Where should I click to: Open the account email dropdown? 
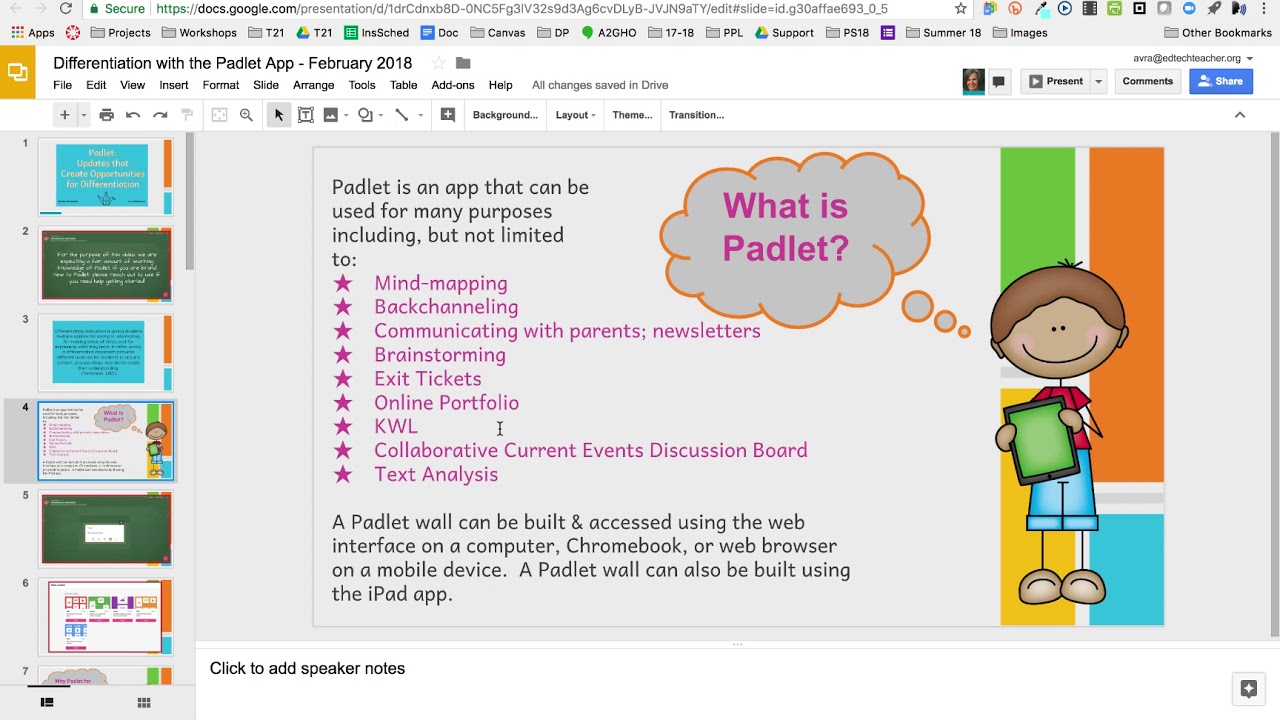(x=1193, y=58)
